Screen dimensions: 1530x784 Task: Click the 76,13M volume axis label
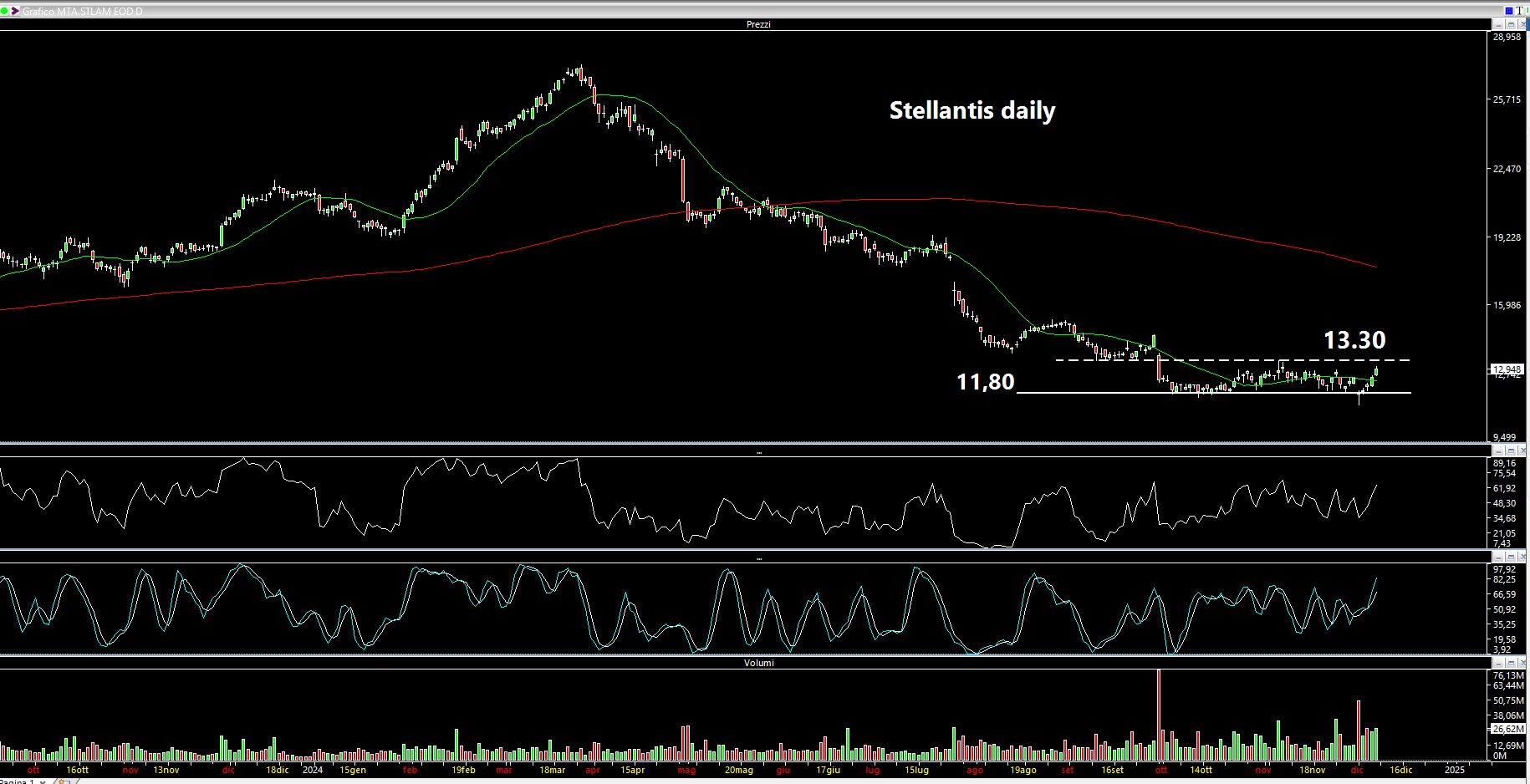click(1509, 675)
